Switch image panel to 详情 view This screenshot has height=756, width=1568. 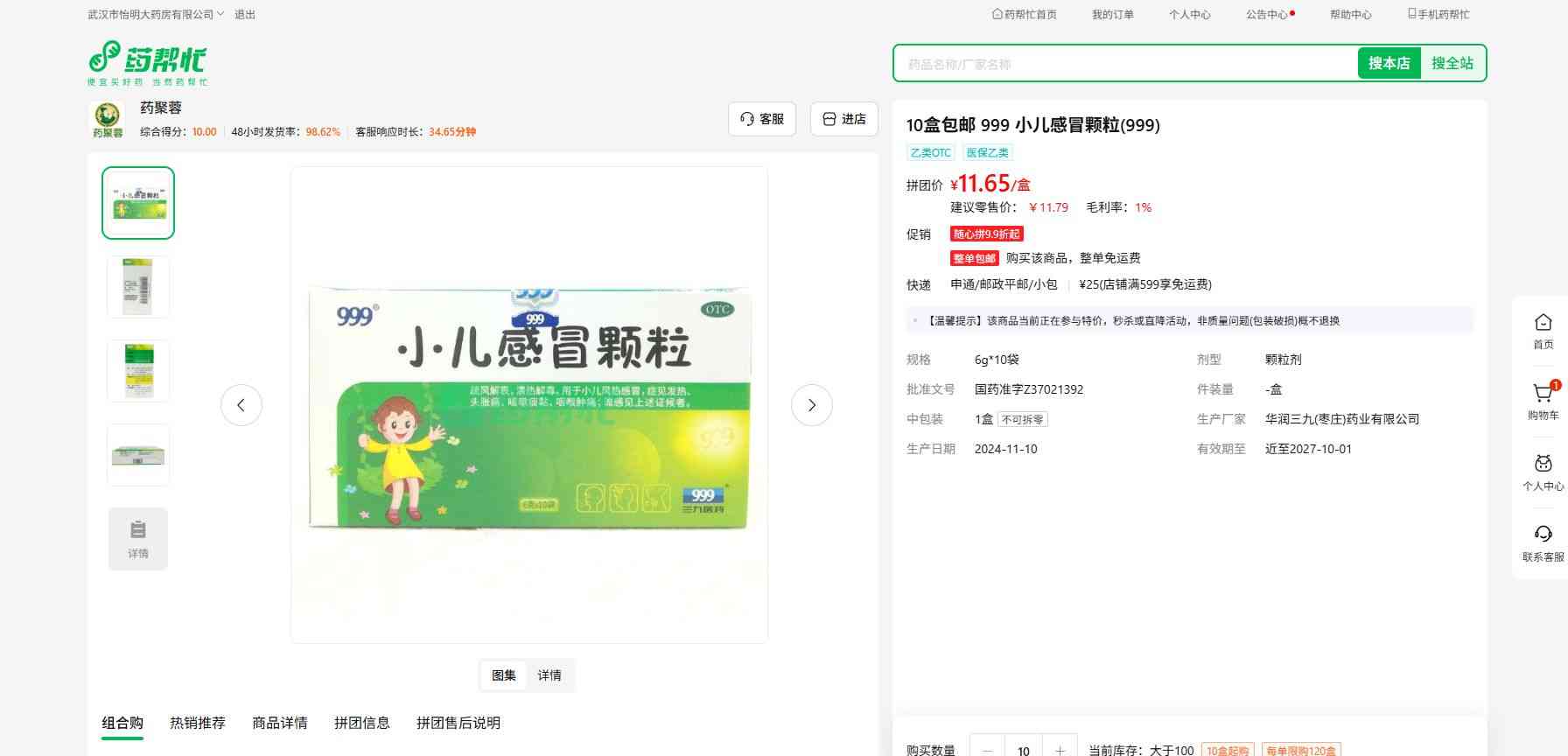click(x=549, y=675)
